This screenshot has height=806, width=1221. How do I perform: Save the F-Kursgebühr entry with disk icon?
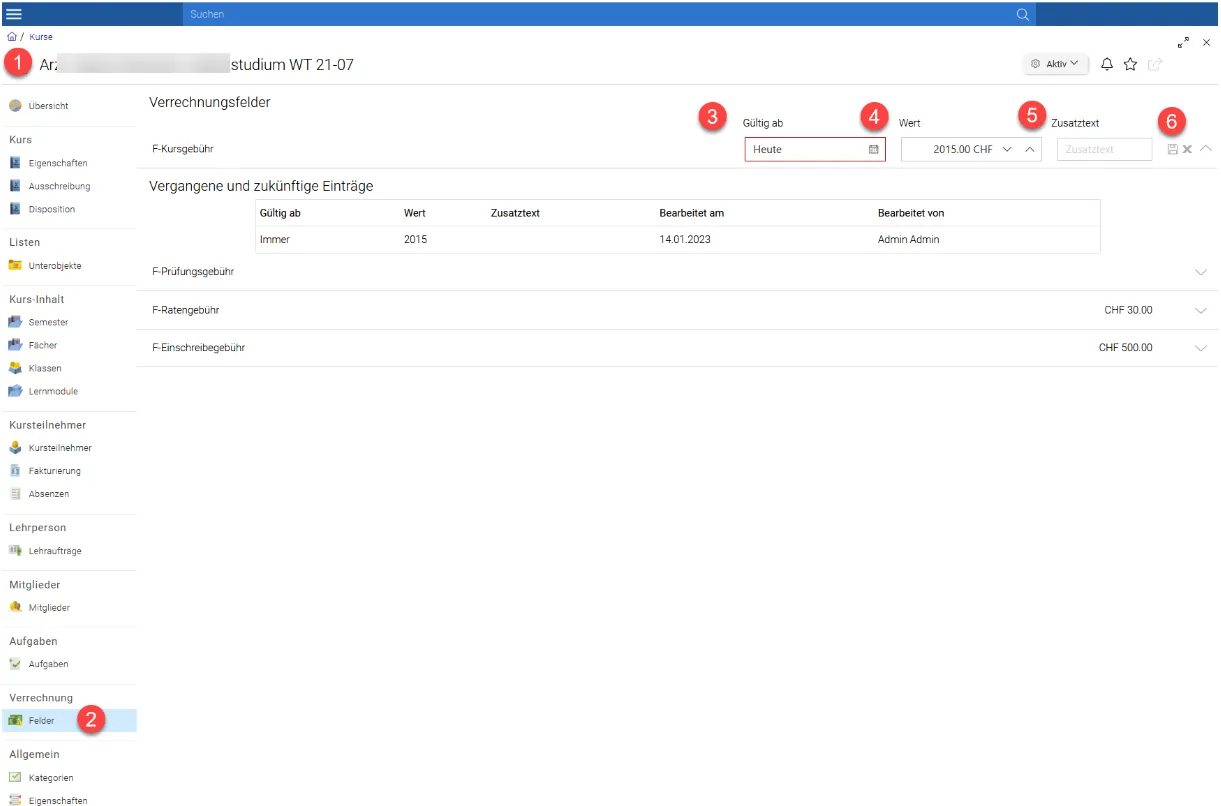coord(1172,149)
